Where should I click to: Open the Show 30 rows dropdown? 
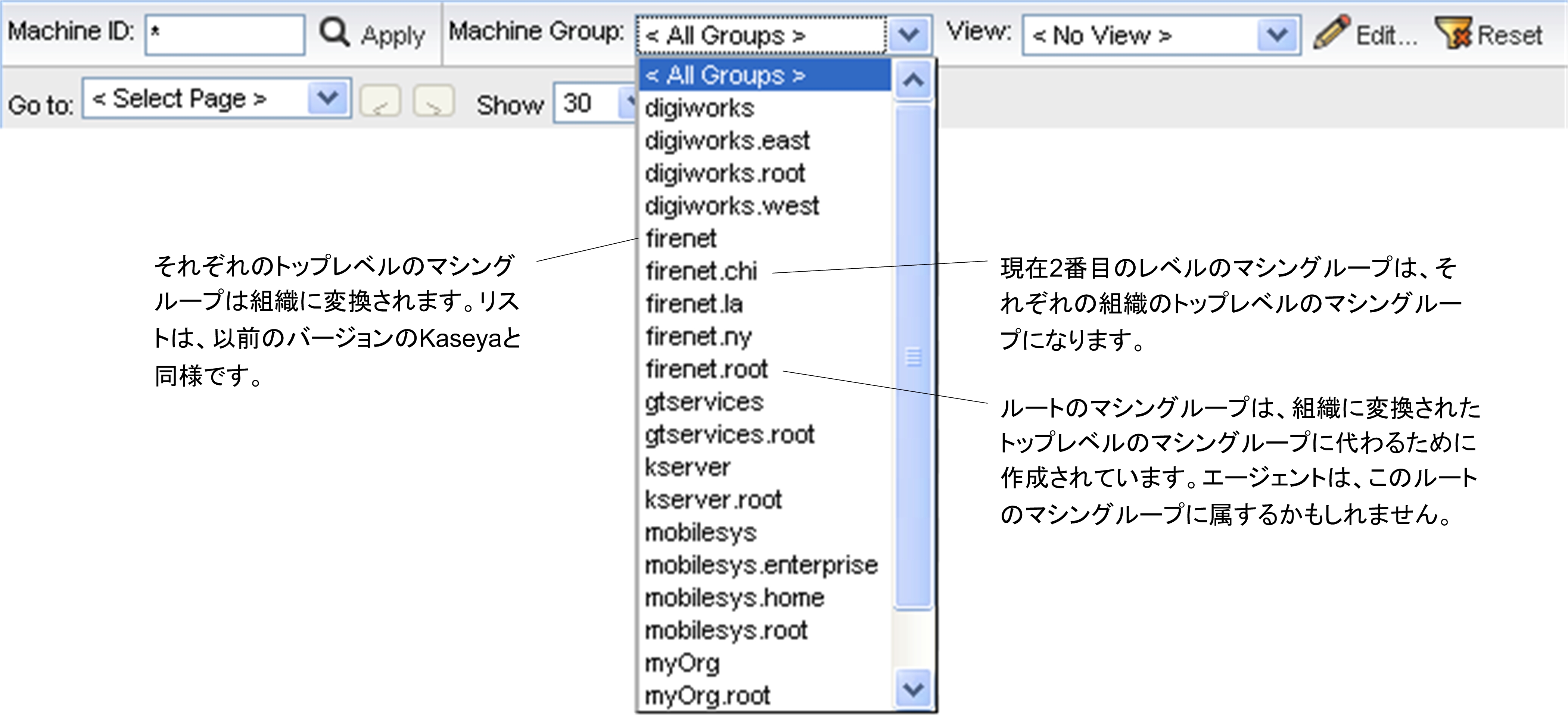595,103
